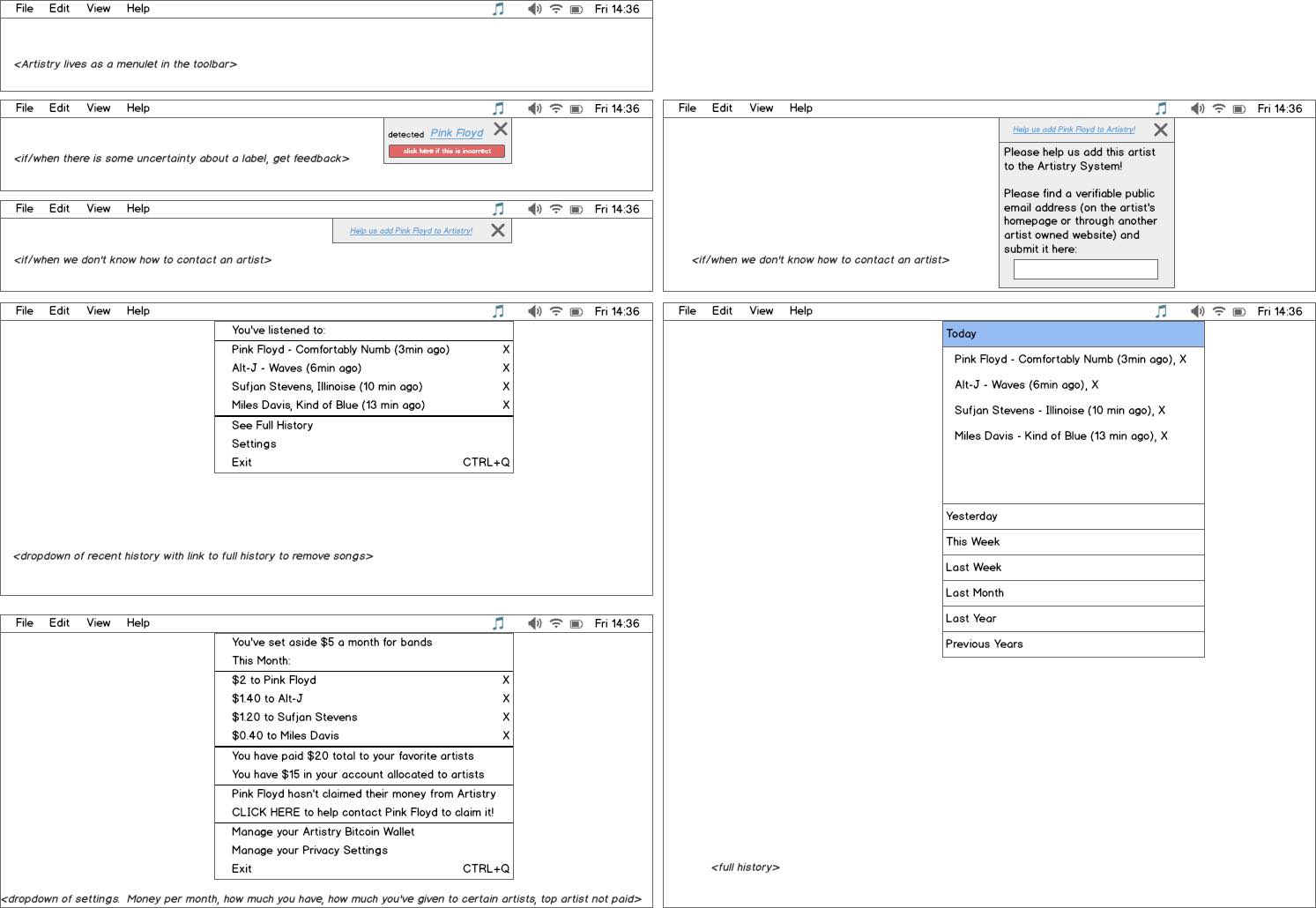This screenshot has width=1316, height=908.
Task: Click the X next to '$1.20 to Sufjan Stevens'
Action: coord(506,718)
